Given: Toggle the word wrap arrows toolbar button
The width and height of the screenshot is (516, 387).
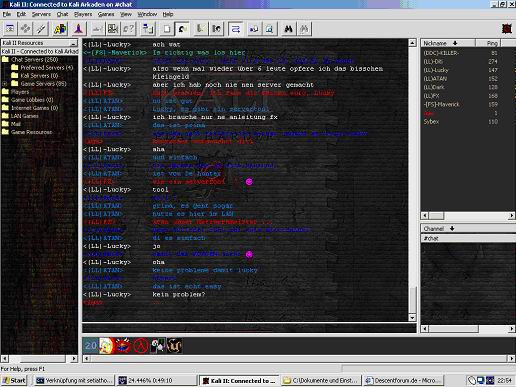Looking at the screenshot, I should pos(236,29).
